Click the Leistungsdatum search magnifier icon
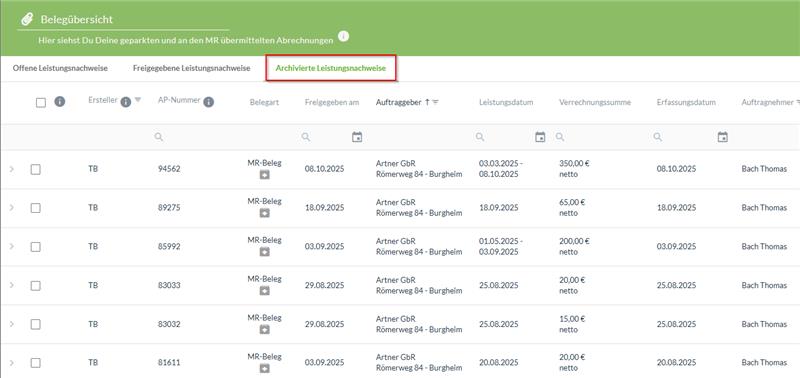Screen dimensions: 800x378 point(480,137)
